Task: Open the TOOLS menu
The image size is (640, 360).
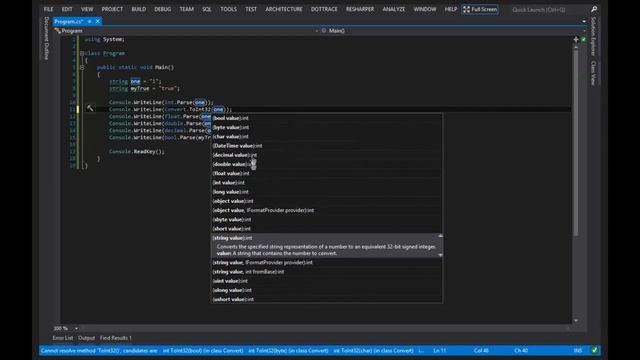Action: (x=228, y=9)
